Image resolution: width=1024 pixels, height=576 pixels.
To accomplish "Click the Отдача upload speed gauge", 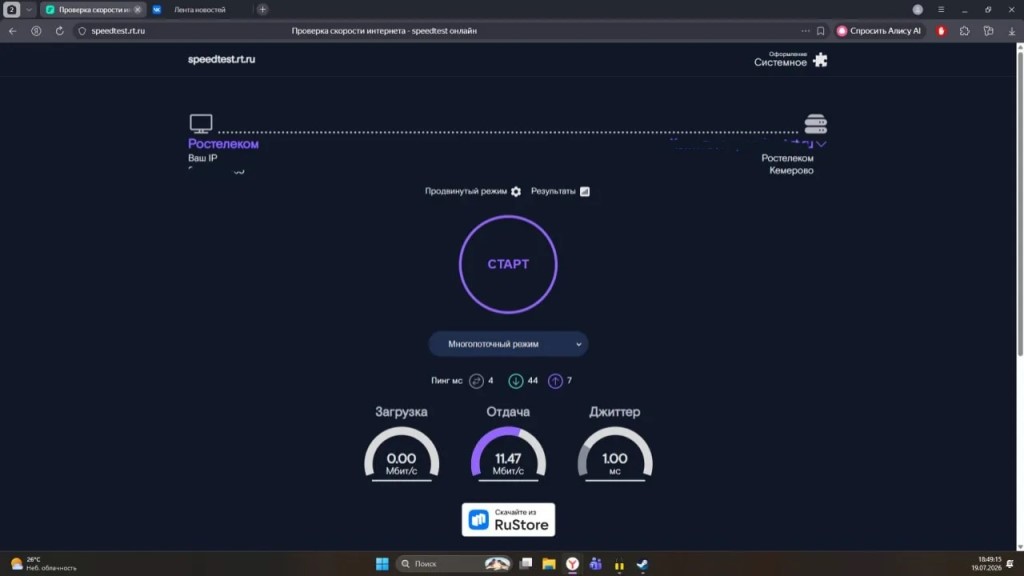I will pyautogui.click(x=508, y=454).
